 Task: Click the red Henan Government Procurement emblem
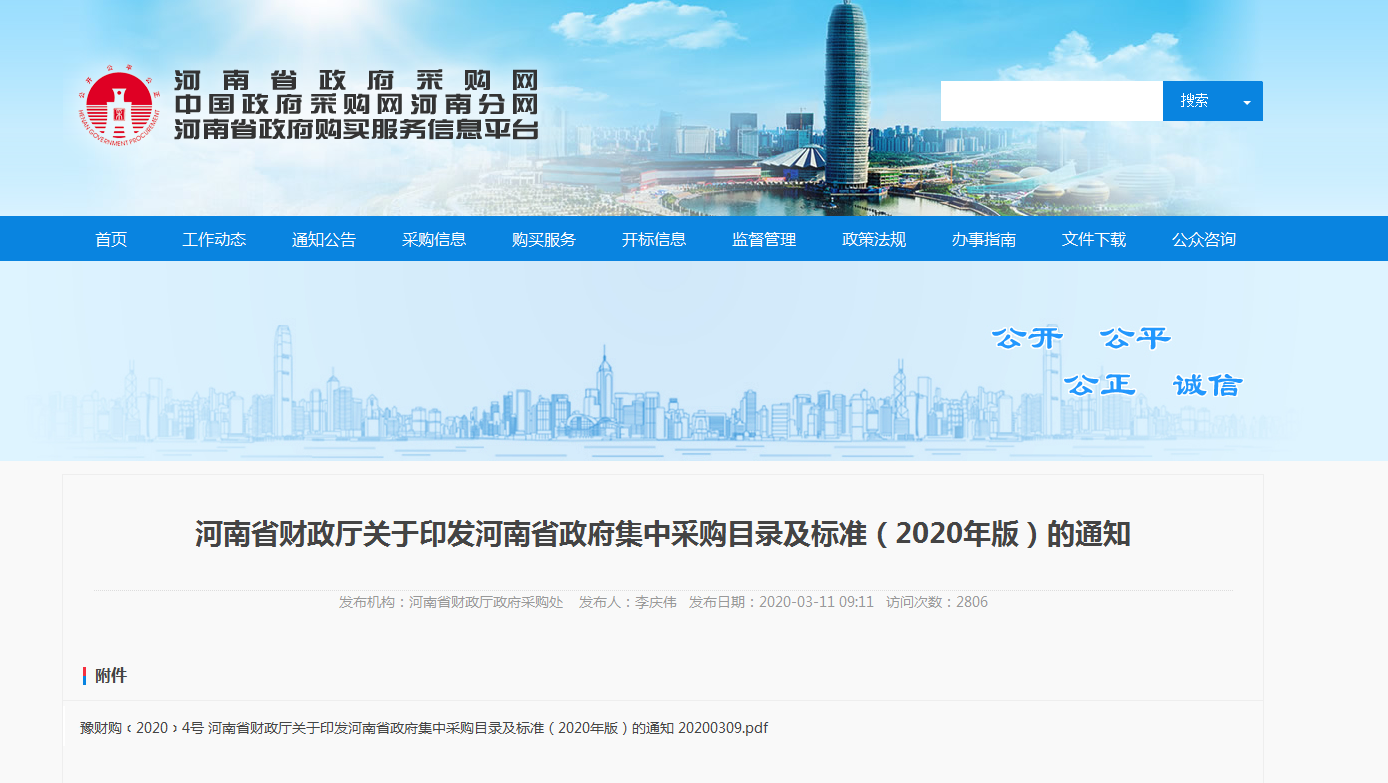[x=119, y=107]
